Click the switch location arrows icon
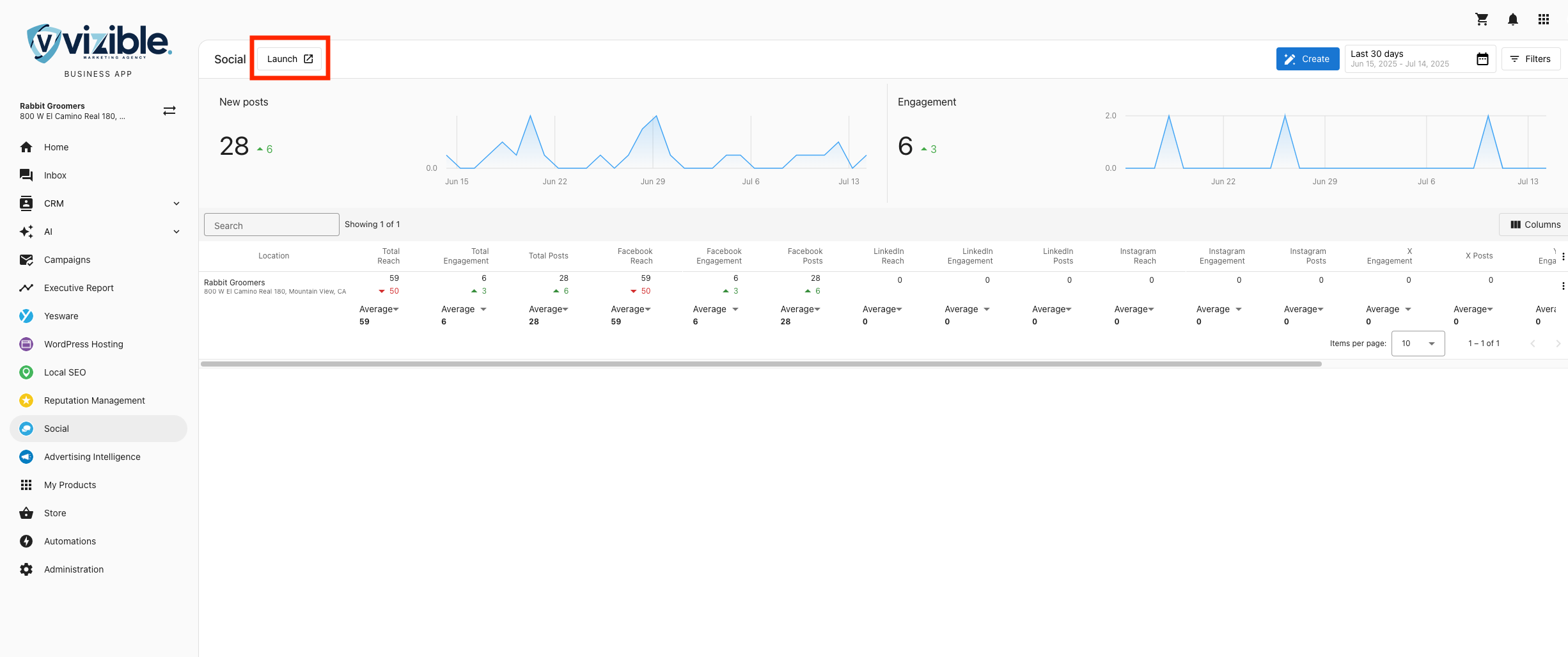This screenshot has height=657, width=1568. [169, 111]
